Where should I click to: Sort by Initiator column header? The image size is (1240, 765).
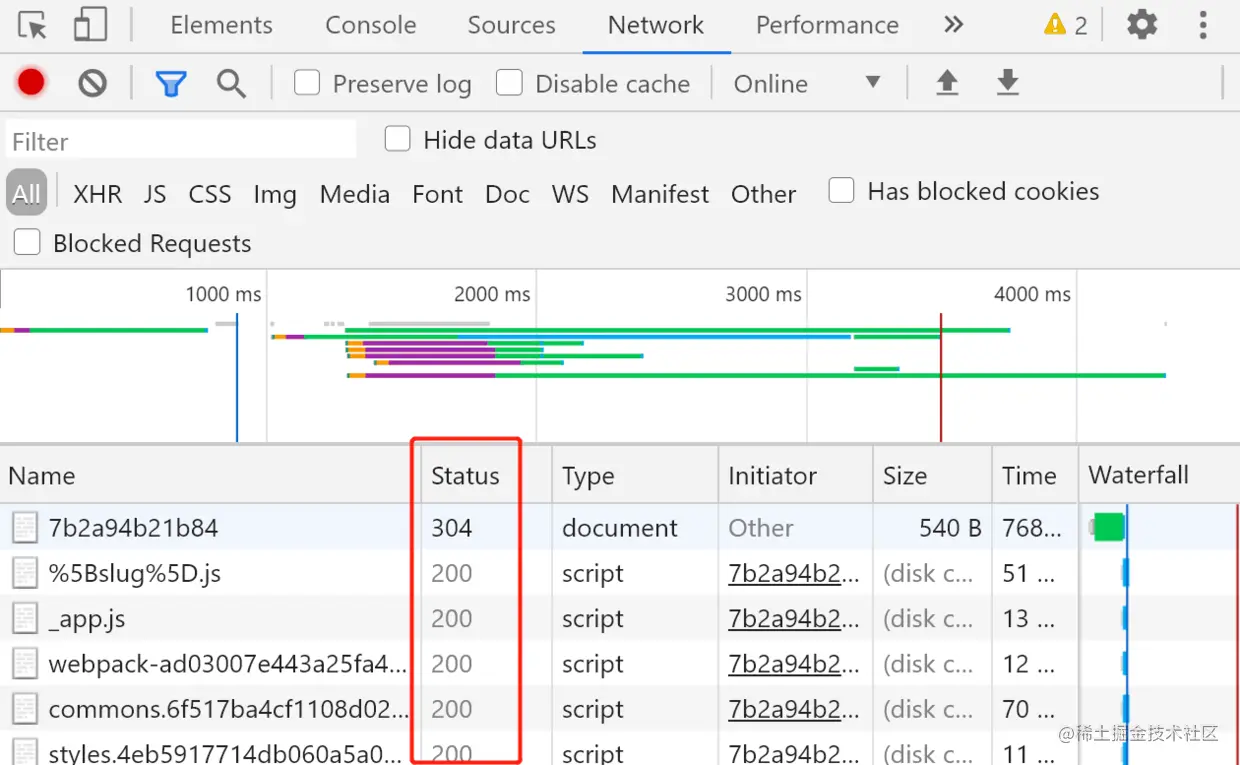click(795, 476)
